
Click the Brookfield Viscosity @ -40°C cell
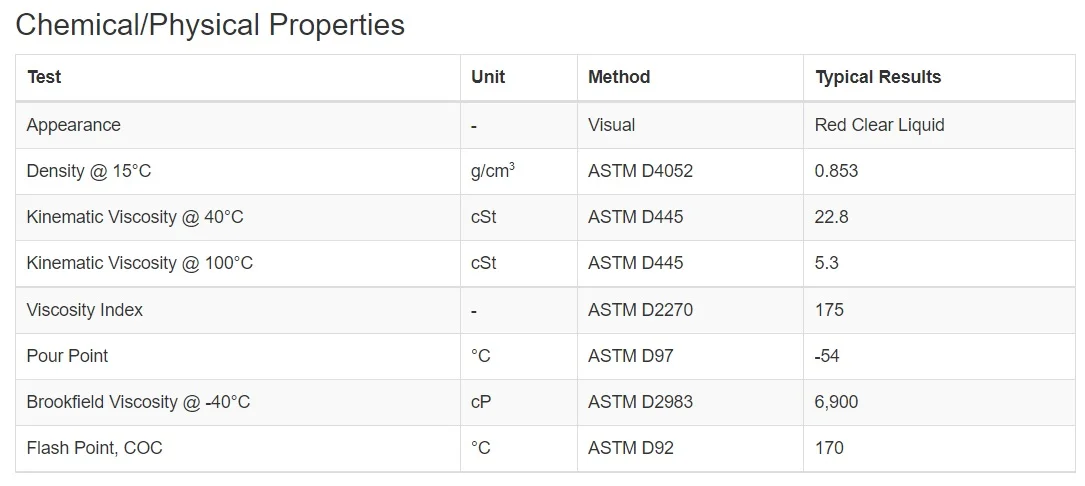(x=138, y=402)
